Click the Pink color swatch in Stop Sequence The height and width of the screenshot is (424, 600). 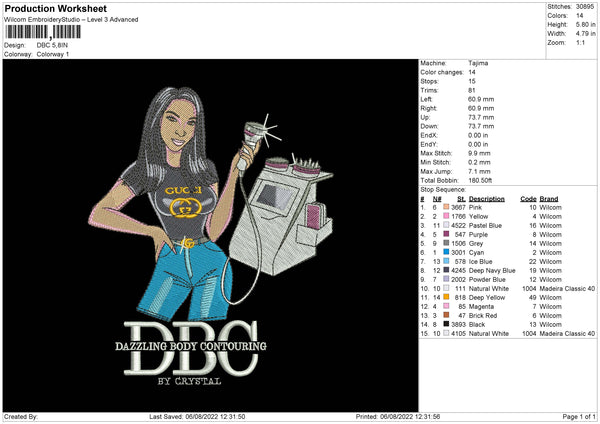pos(446,207)
